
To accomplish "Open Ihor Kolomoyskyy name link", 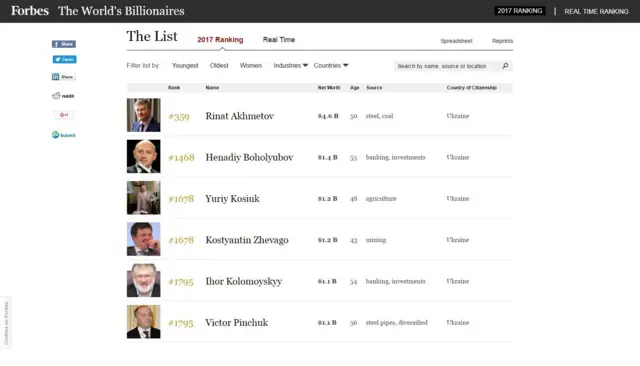I will tap(244, 282).
